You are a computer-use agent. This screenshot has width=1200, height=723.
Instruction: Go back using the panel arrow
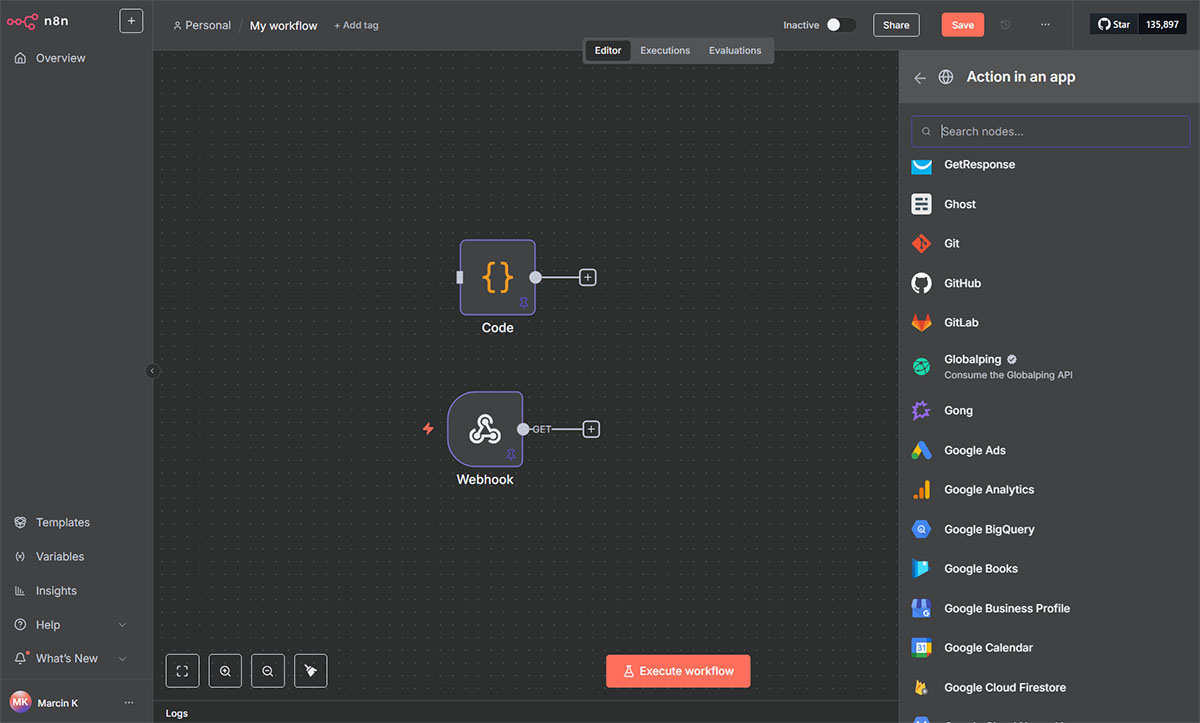coord(920,77)
